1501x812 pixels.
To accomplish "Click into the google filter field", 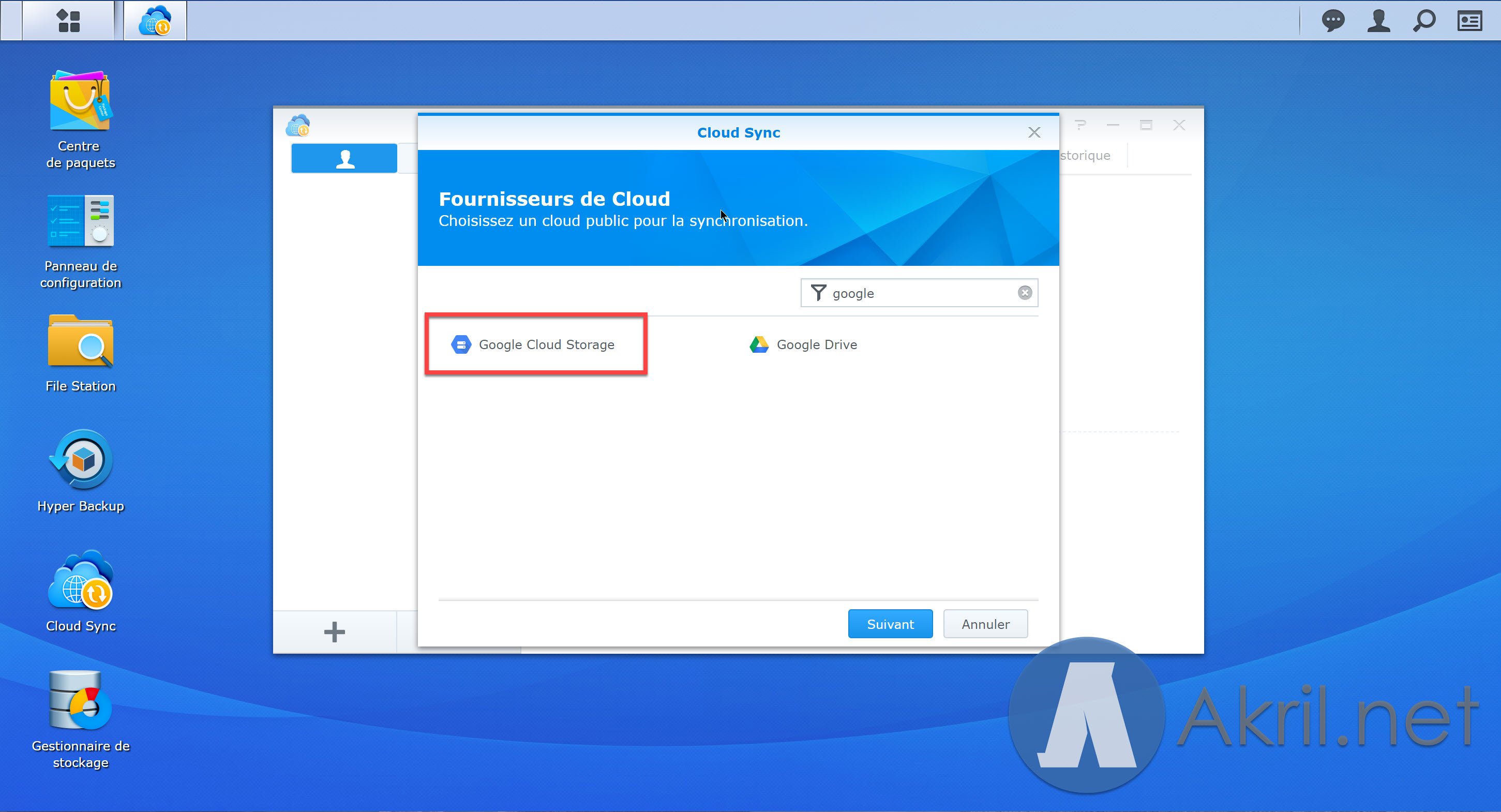I will tap(919, 292).
